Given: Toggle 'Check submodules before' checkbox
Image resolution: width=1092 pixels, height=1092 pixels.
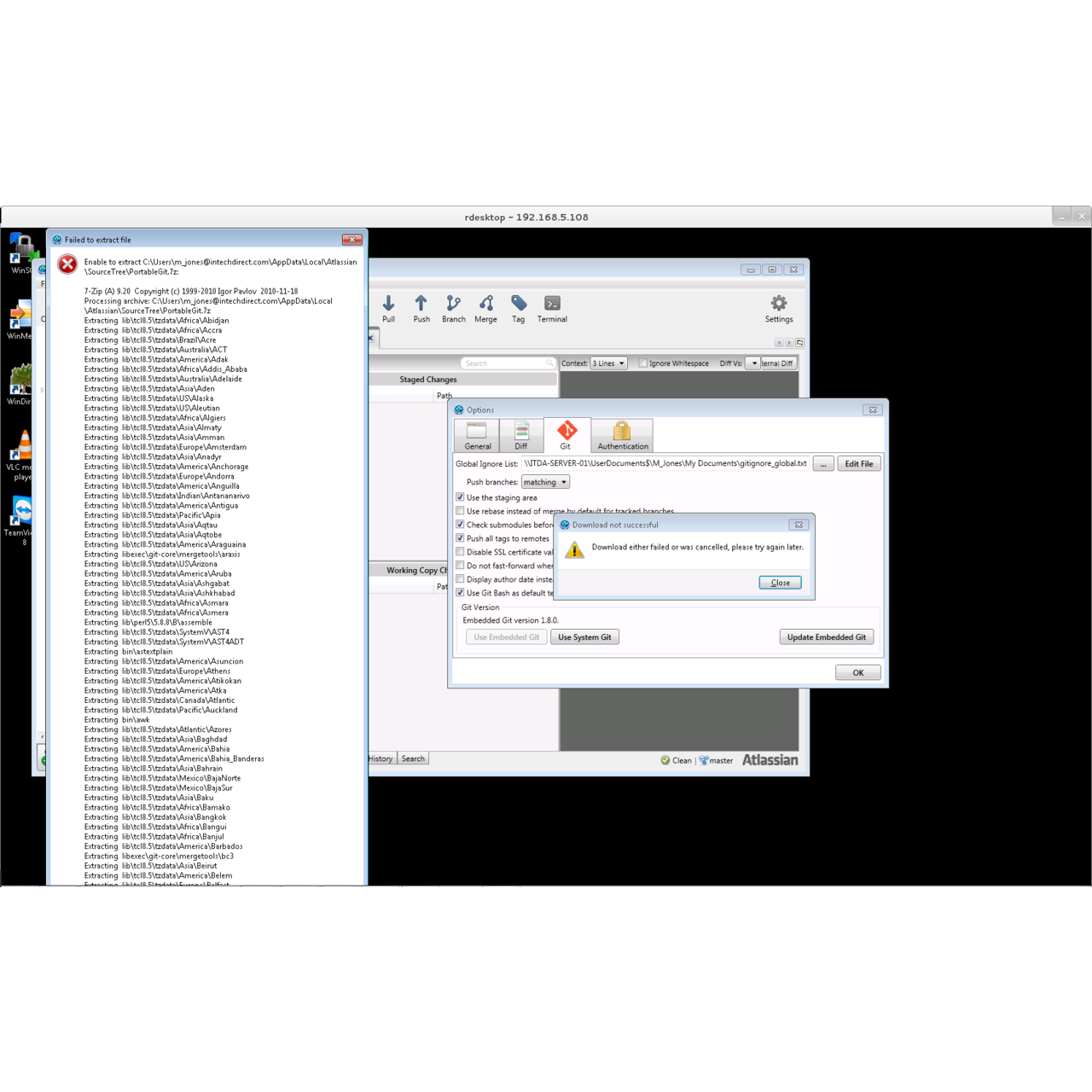Looking at the screenshot, I should (460, 525).
